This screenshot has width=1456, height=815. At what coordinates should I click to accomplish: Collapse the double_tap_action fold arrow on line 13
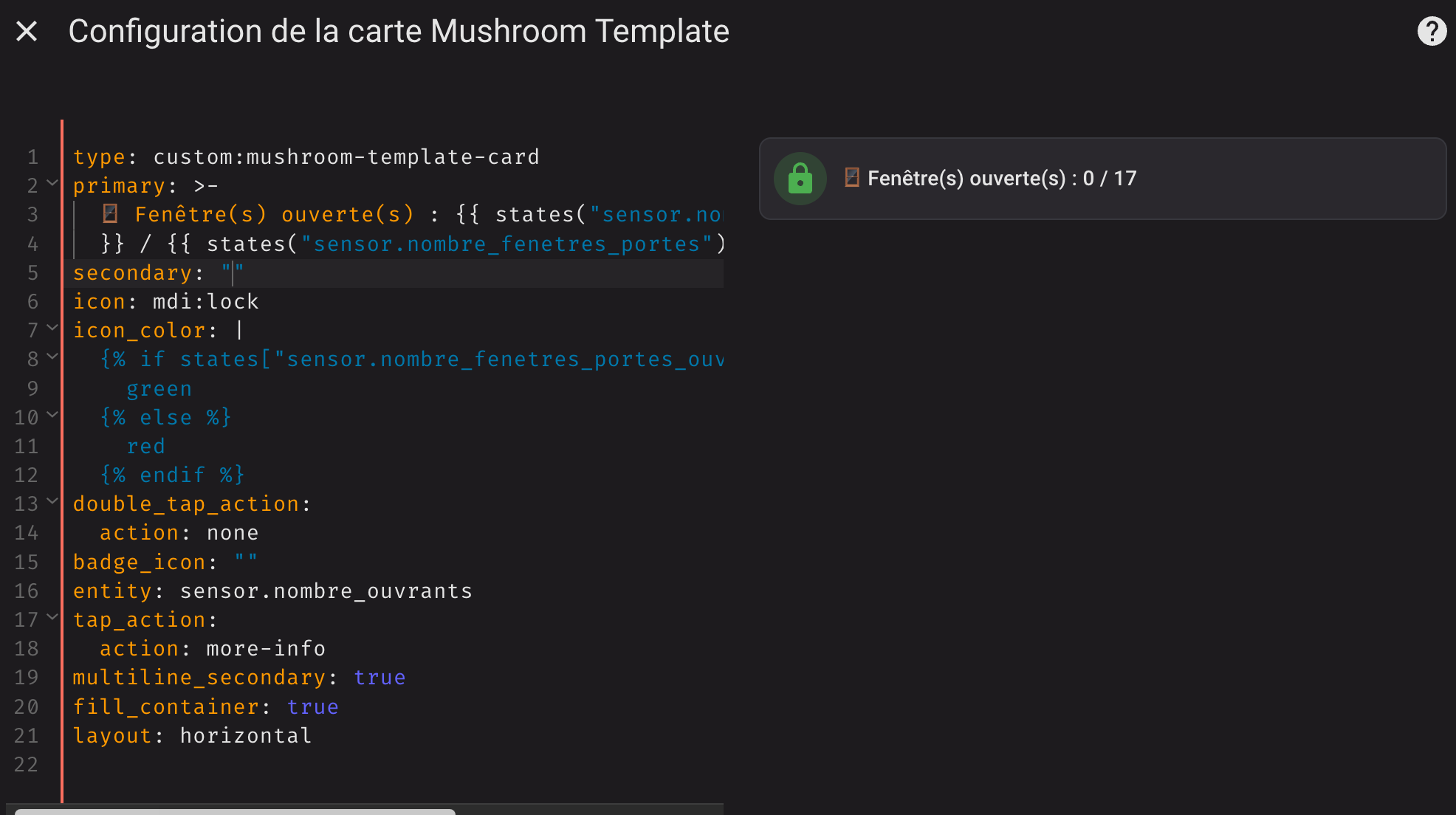pyautogui.click(x=52, y=501)
